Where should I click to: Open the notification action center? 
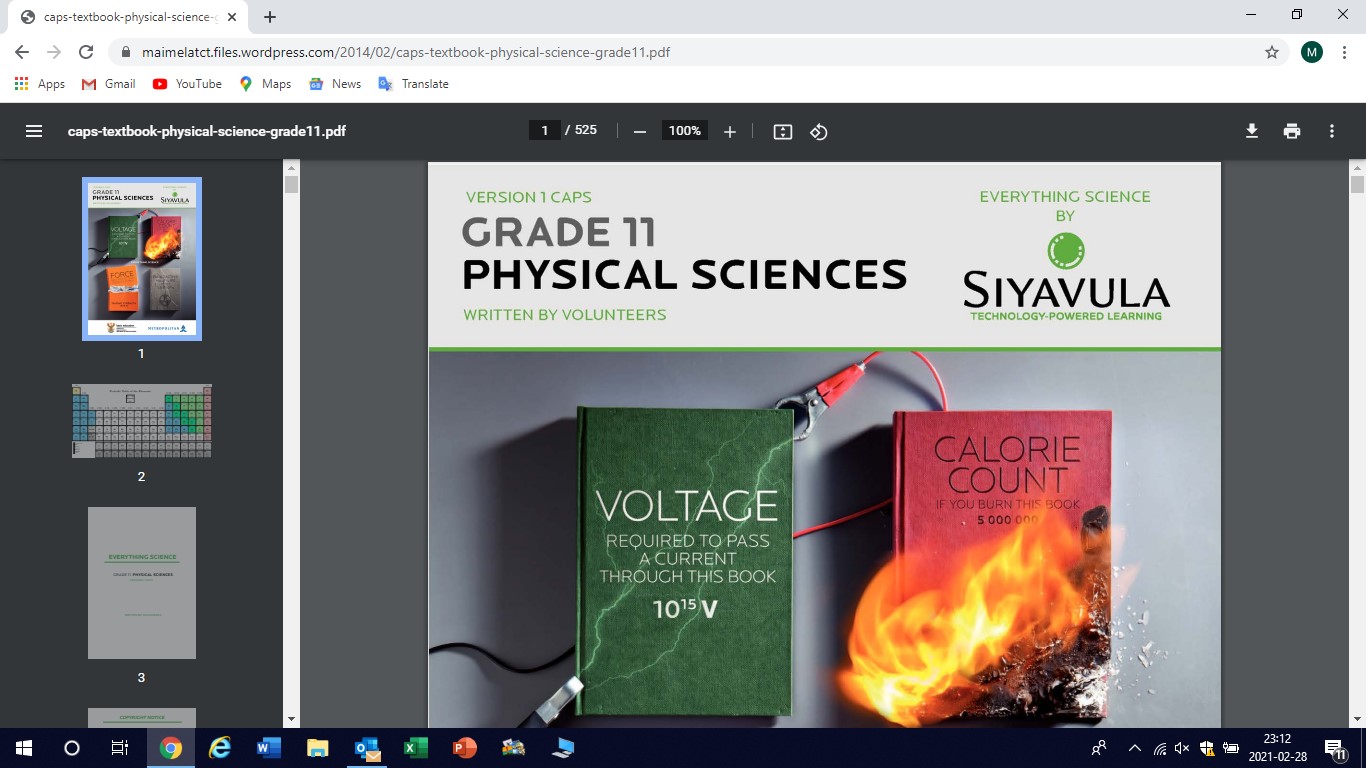click(1334, 748)
